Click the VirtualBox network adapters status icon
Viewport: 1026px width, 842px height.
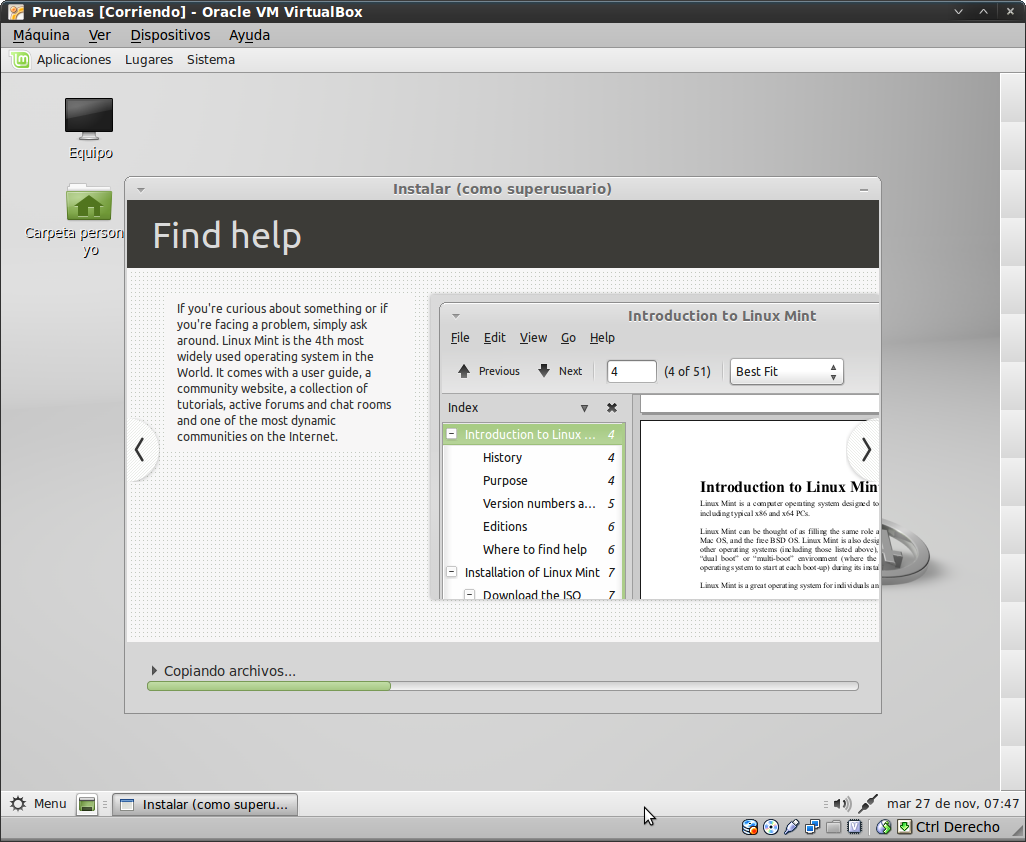click(813, 827)
